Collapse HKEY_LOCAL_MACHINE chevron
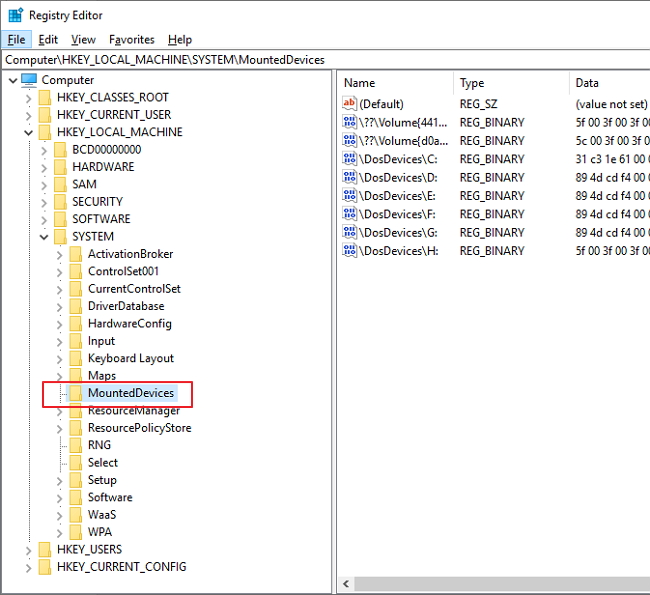650x595 pixels. click(x=28, y=133)
